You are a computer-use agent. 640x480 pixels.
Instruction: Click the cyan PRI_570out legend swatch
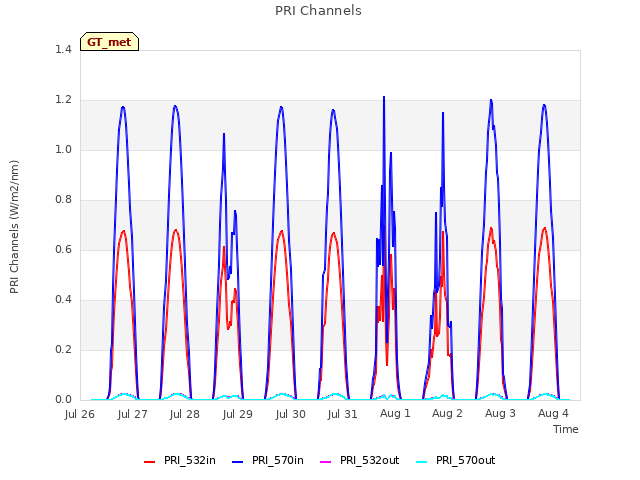(x=422, y=462)
